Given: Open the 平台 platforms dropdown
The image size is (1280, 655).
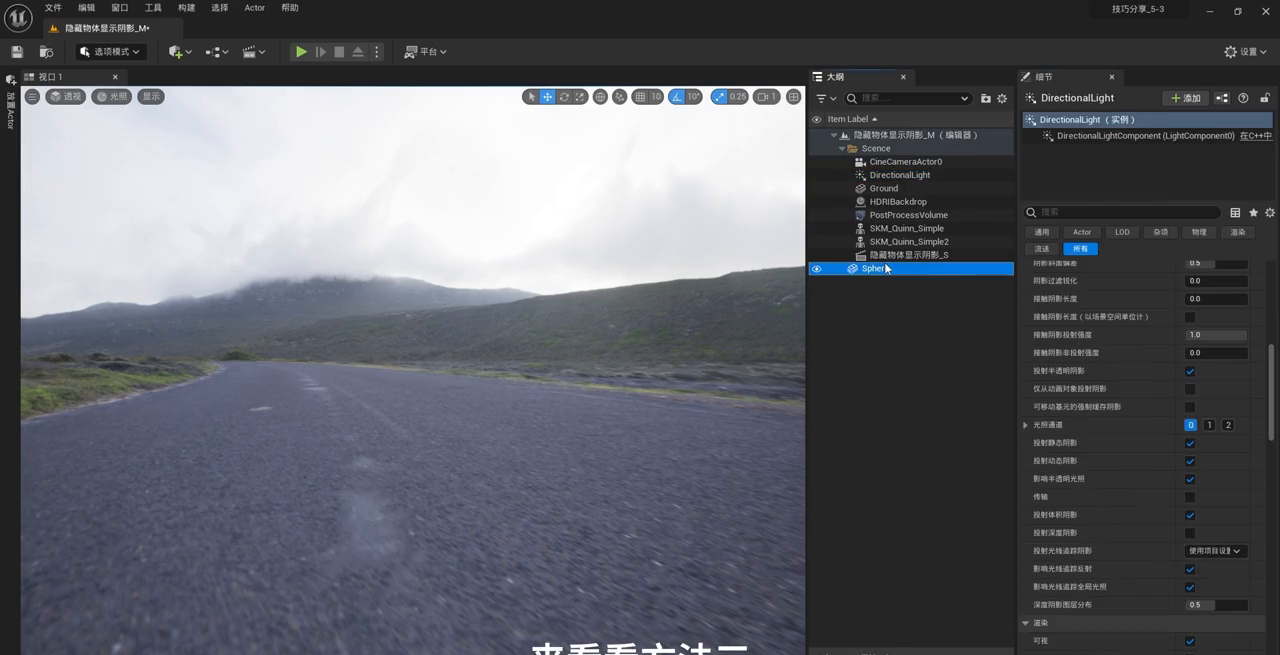Looking at the screenshot, I should point(426,52).
